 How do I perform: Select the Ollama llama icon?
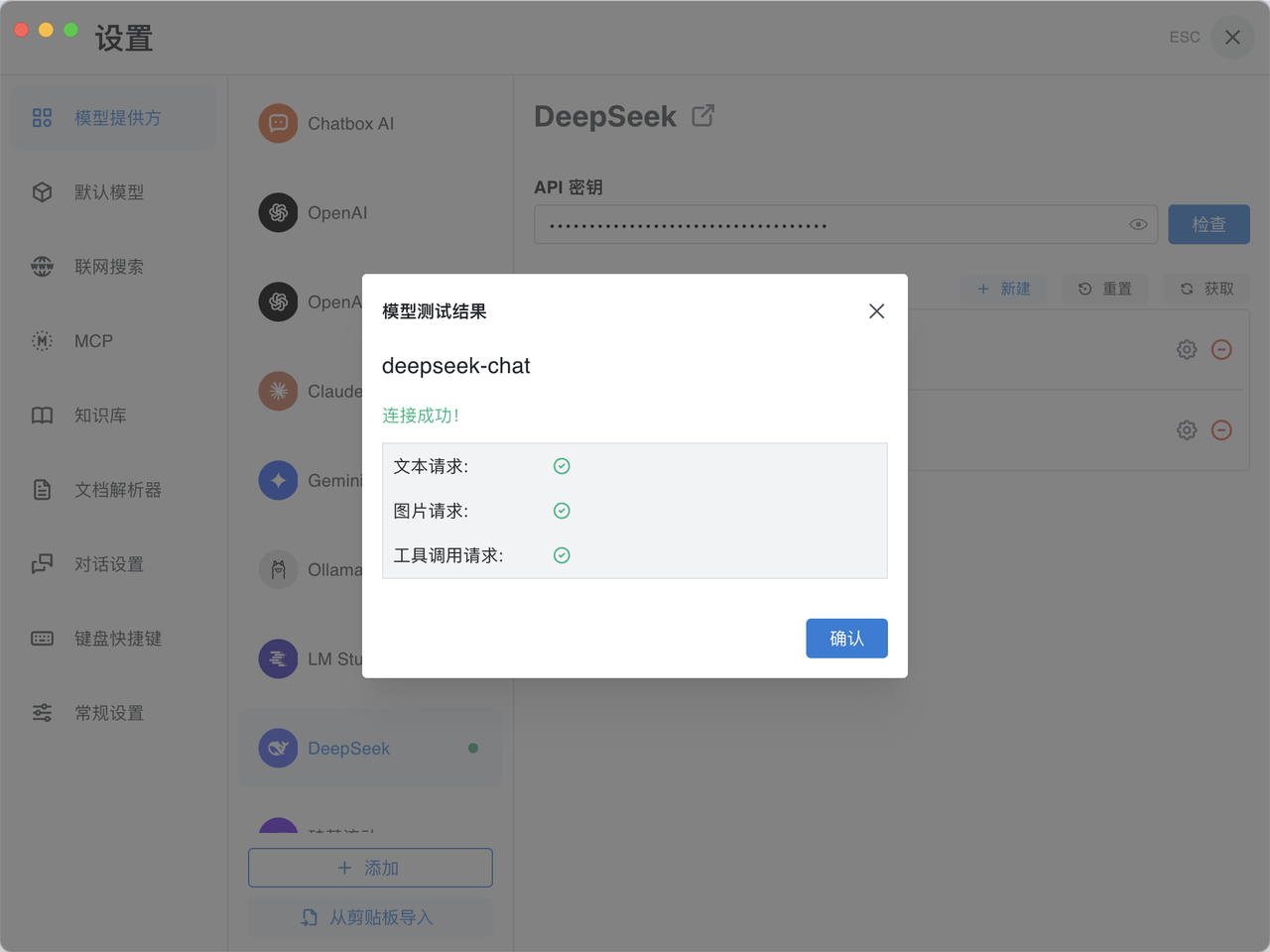pyautogui.click(x=278, y=570)
